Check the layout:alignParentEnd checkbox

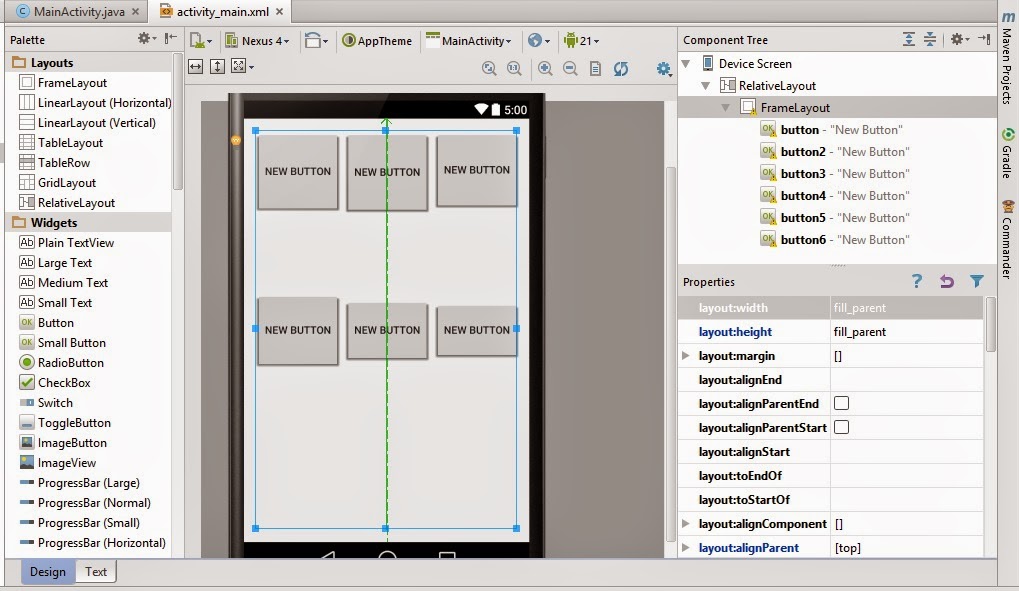click(x=843, y=403)
